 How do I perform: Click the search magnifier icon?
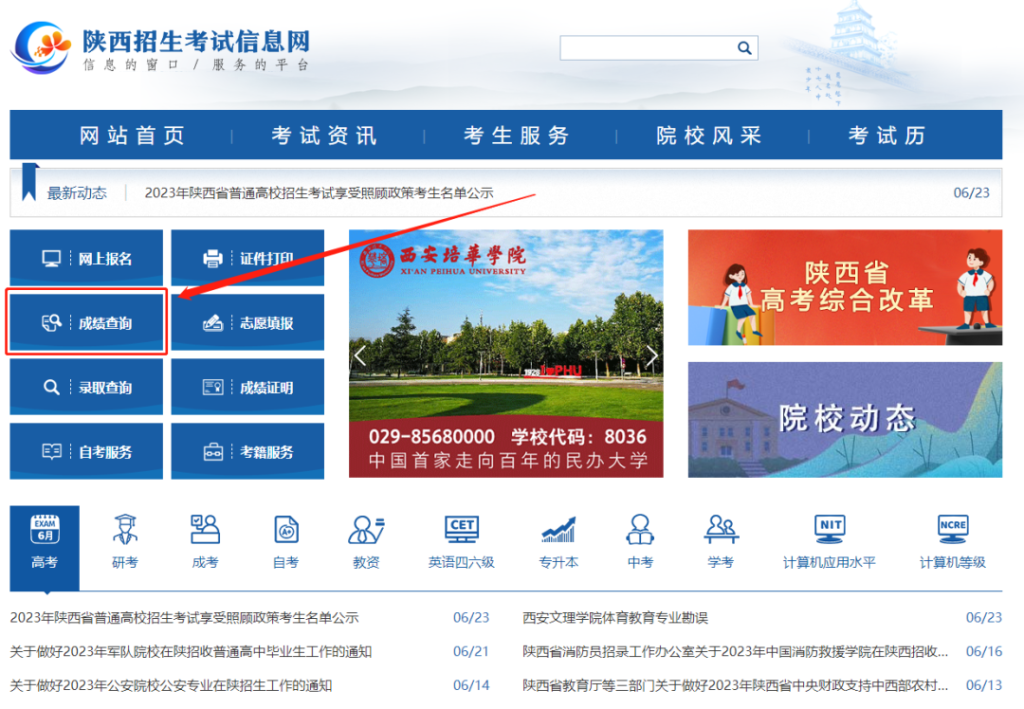(x=744, y=48)
